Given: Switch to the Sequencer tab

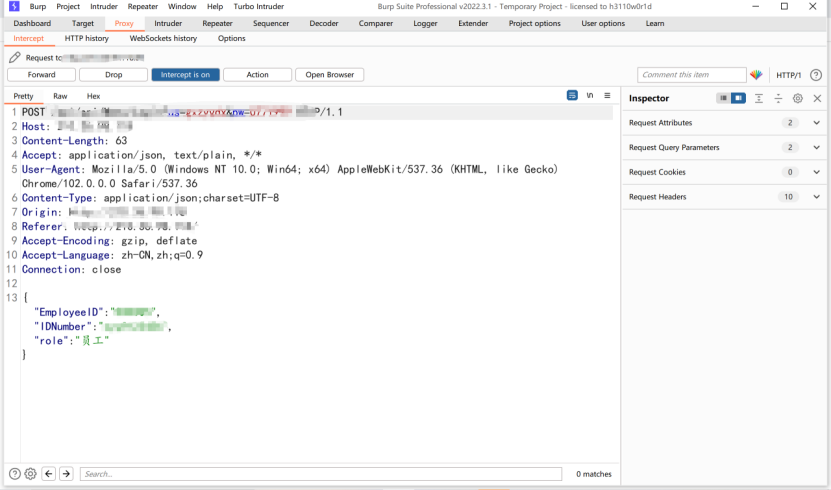Looking at the screenshot, I should (271, 23).
